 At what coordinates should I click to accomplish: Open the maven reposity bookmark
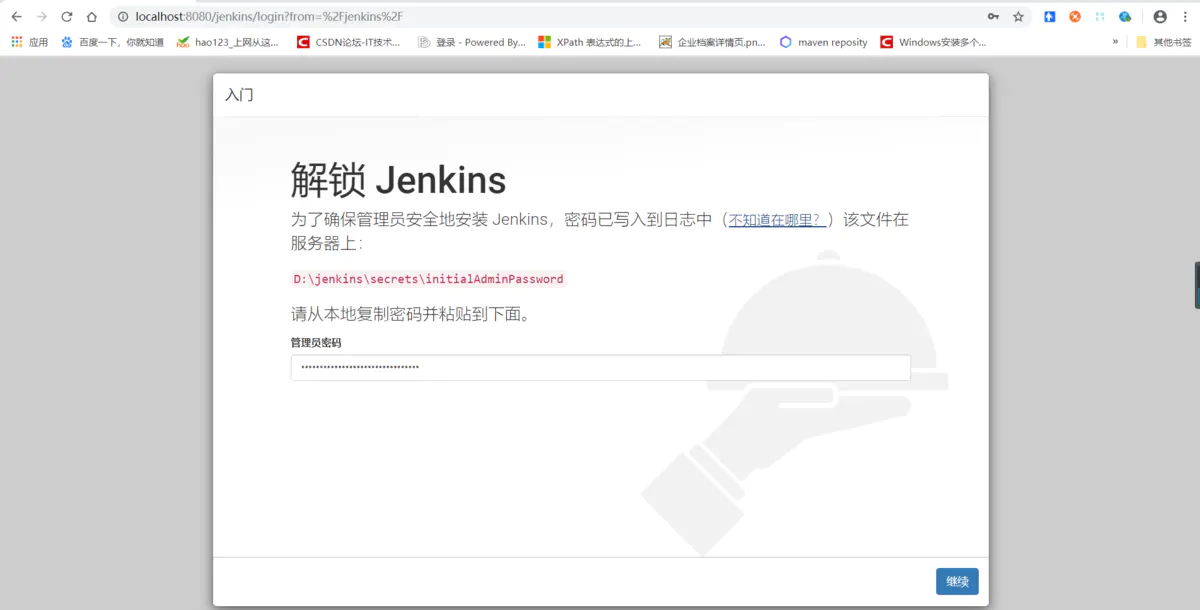tap(824, 42)
